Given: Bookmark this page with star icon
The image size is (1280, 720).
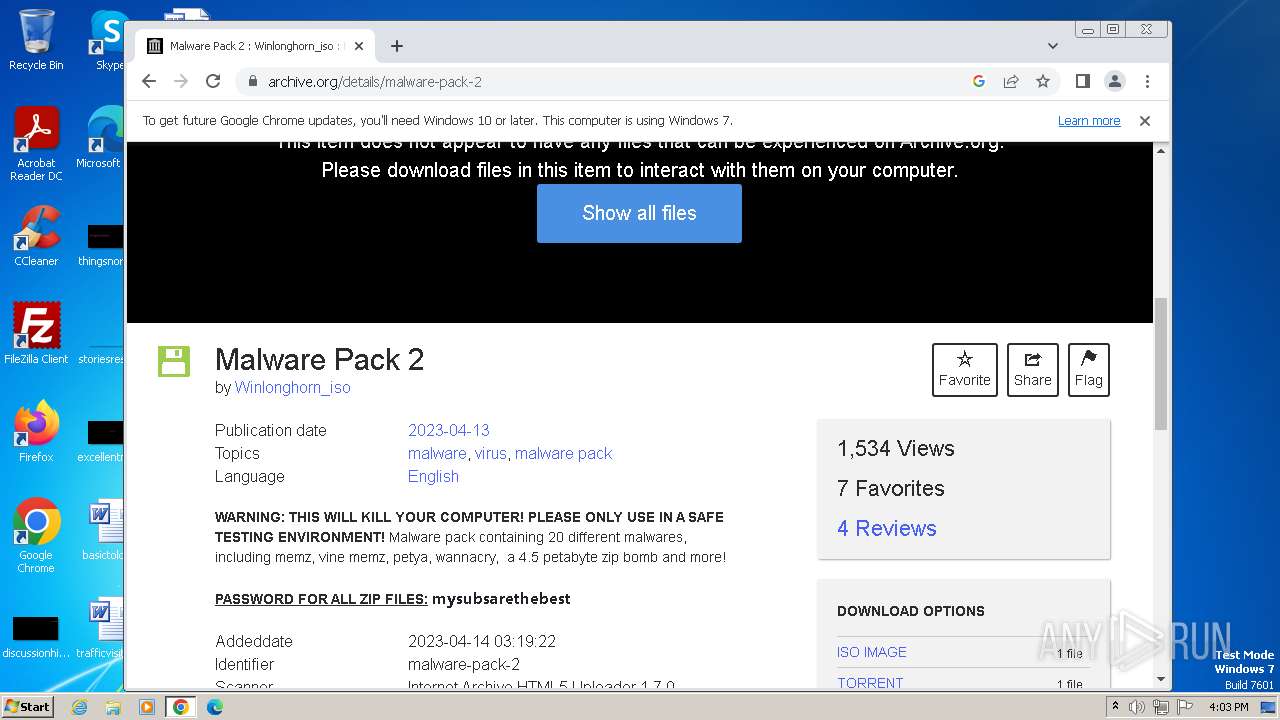Looking at the screenshot, I should pyautogui.click(x=1043, y=81).
